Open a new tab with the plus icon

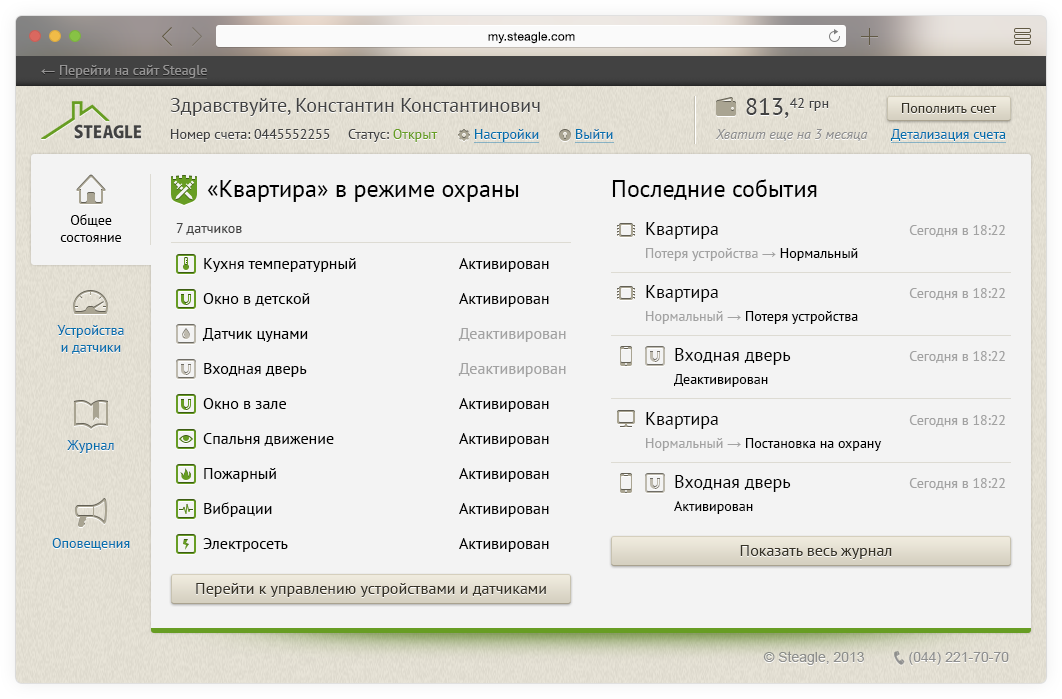(869, 37)
